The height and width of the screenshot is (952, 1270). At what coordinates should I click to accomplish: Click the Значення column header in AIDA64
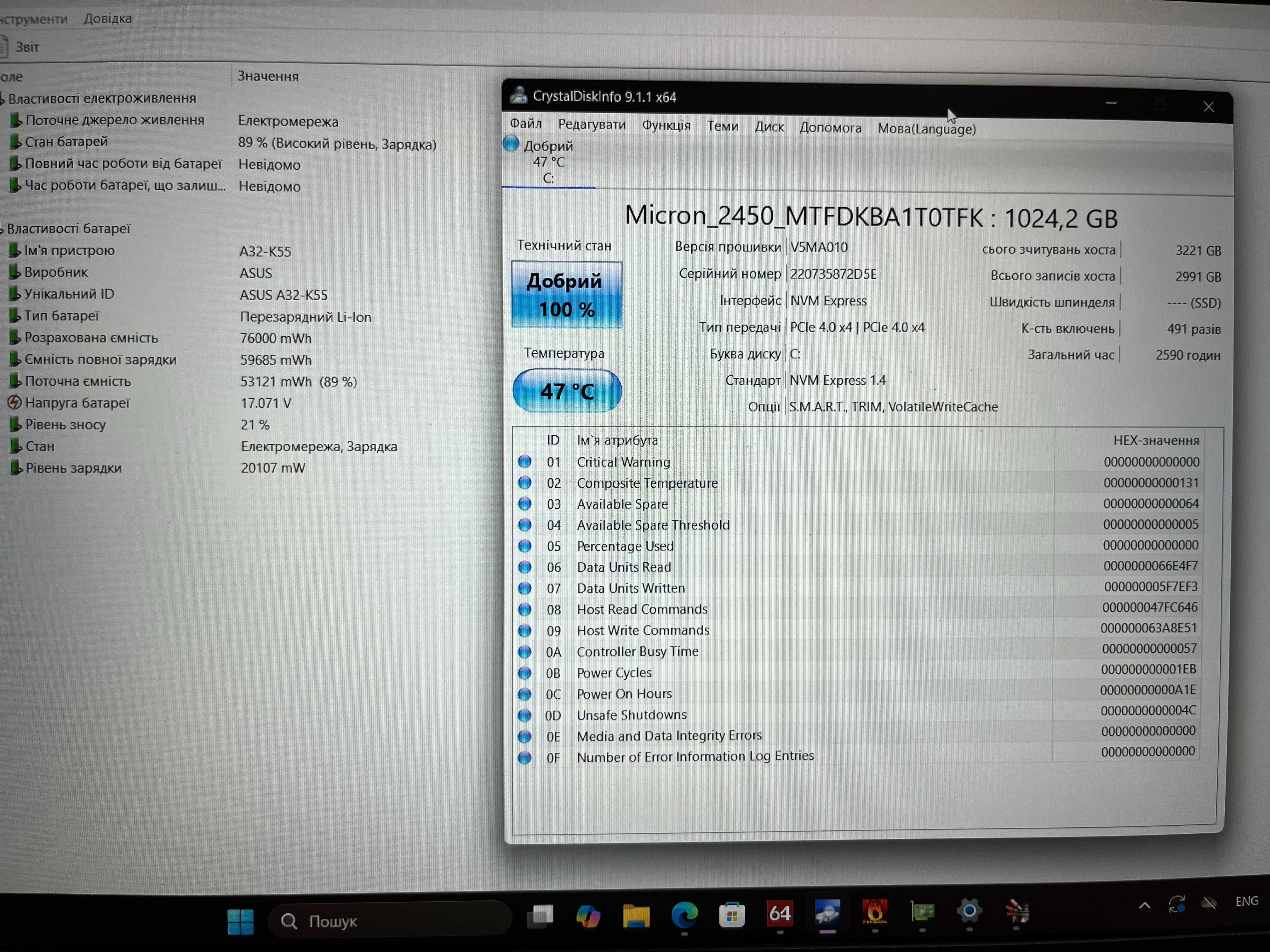[x=268, y=76]
